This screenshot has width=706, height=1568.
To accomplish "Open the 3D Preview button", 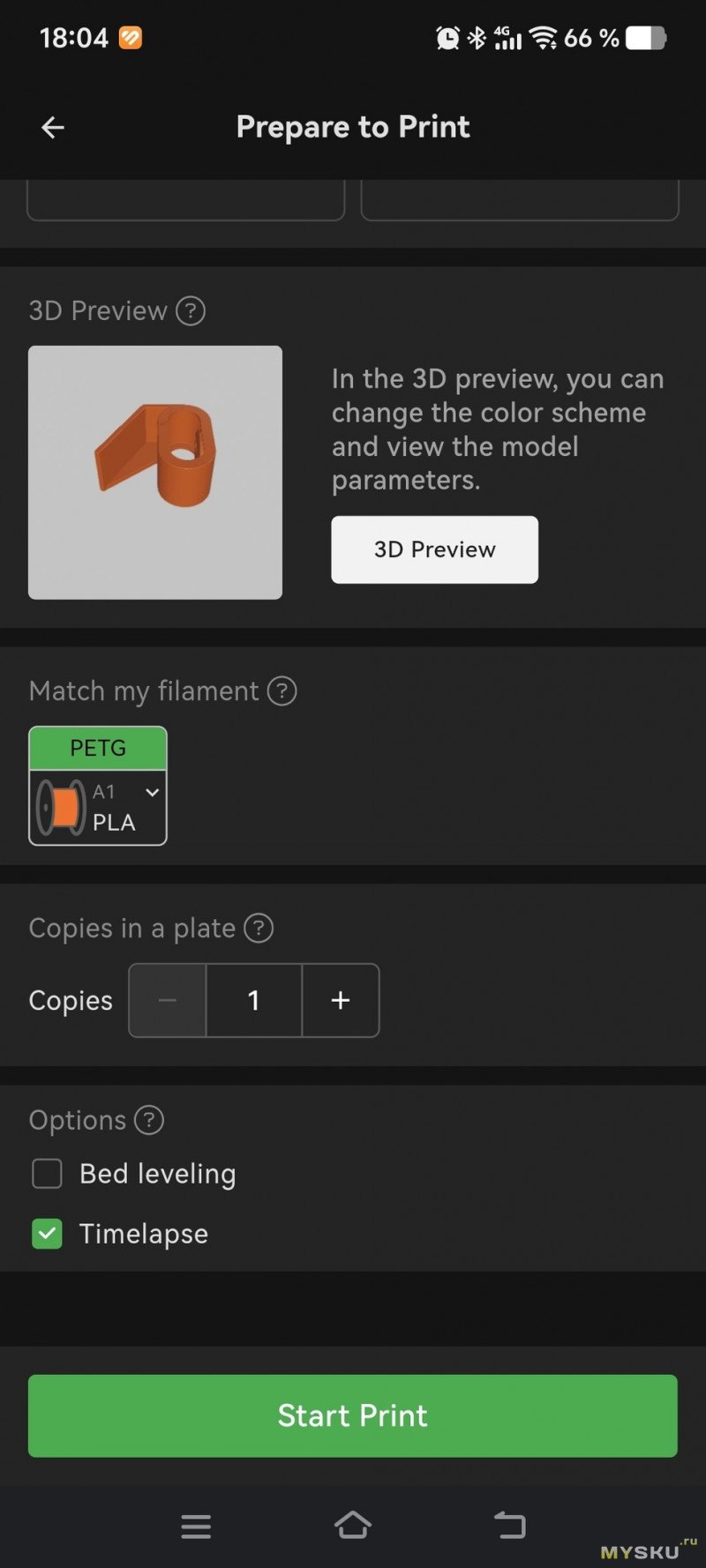I will [435, 549].
